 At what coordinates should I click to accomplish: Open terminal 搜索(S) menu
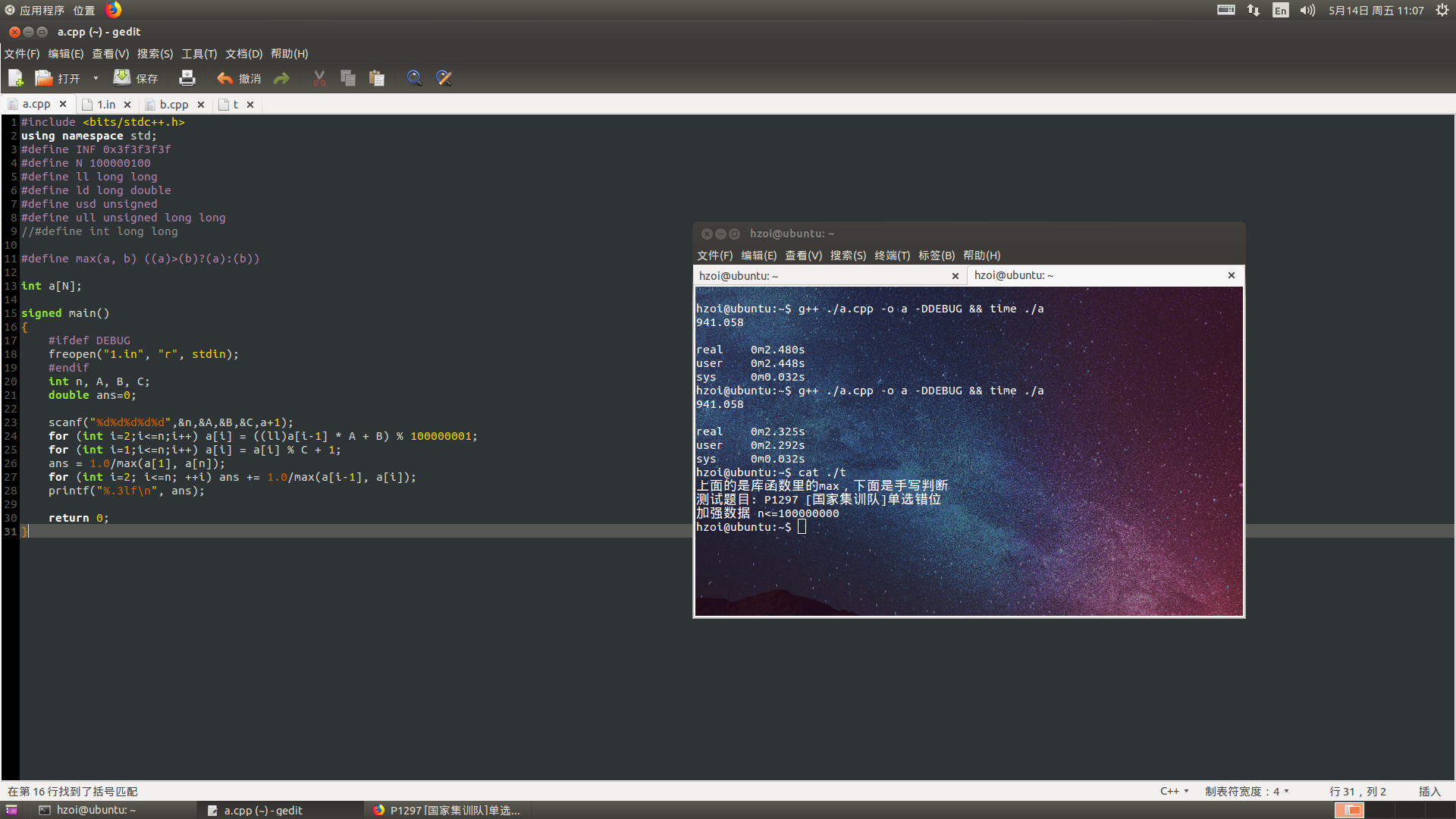point(849,256)
